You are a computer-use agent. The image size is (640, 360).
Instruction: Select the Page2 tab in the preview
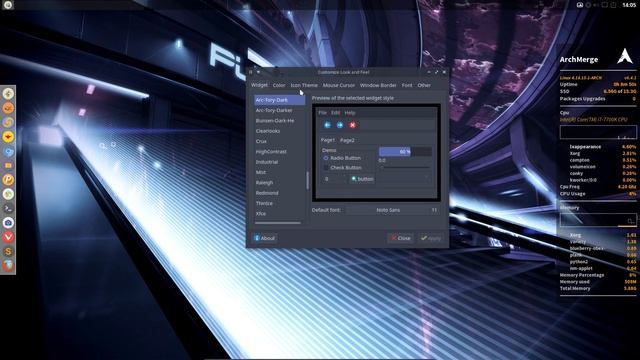pyautogui.click(x=347, y=140)
